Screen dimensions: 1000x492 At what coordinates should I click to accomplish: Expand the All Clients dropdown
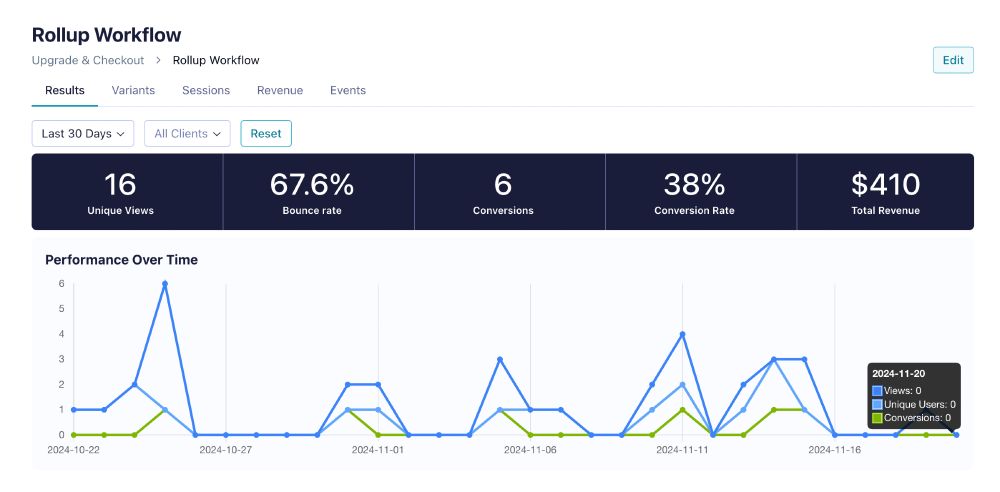188,133
